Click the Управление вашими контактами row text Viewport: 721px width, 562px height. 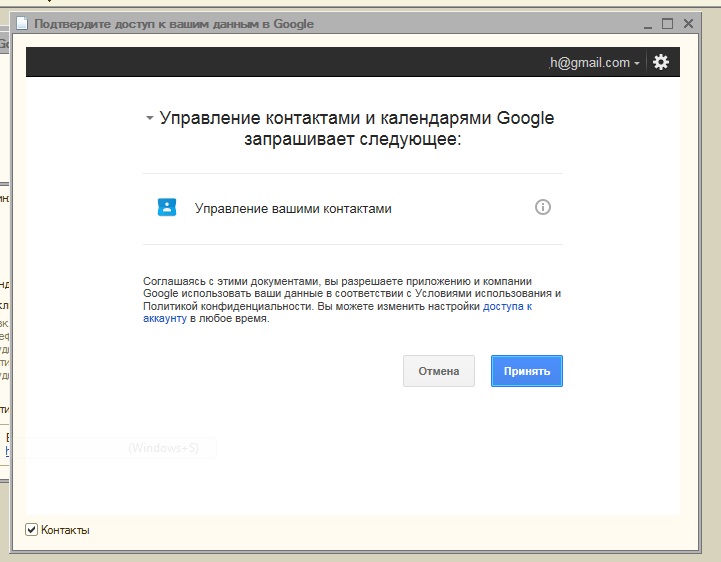point(293,209)
